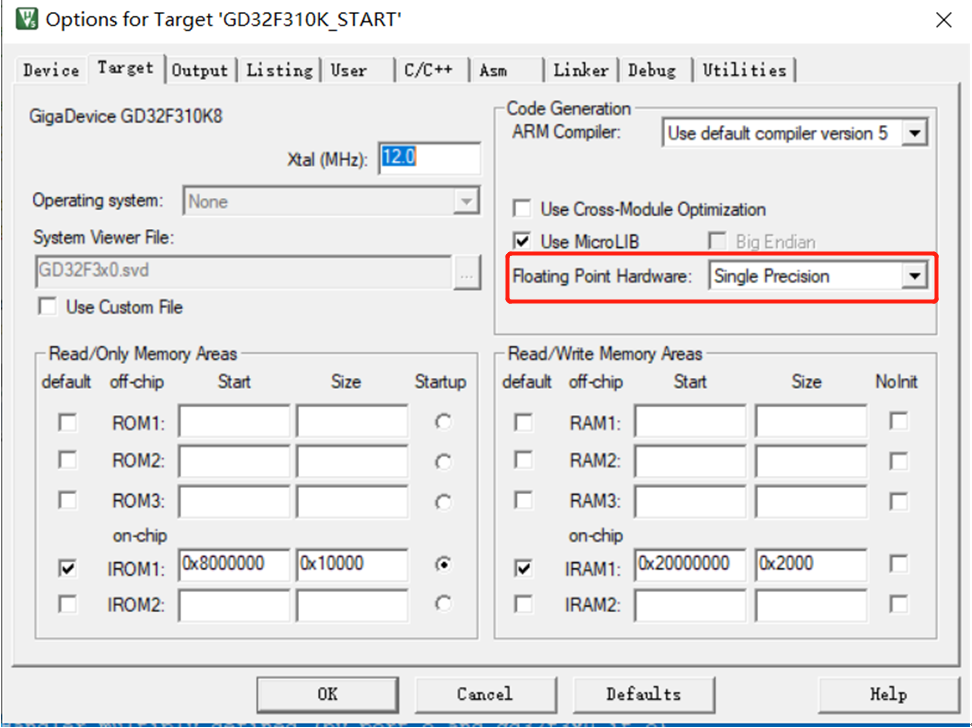Enable the IRAM2 NoInit checkbox

899,604
